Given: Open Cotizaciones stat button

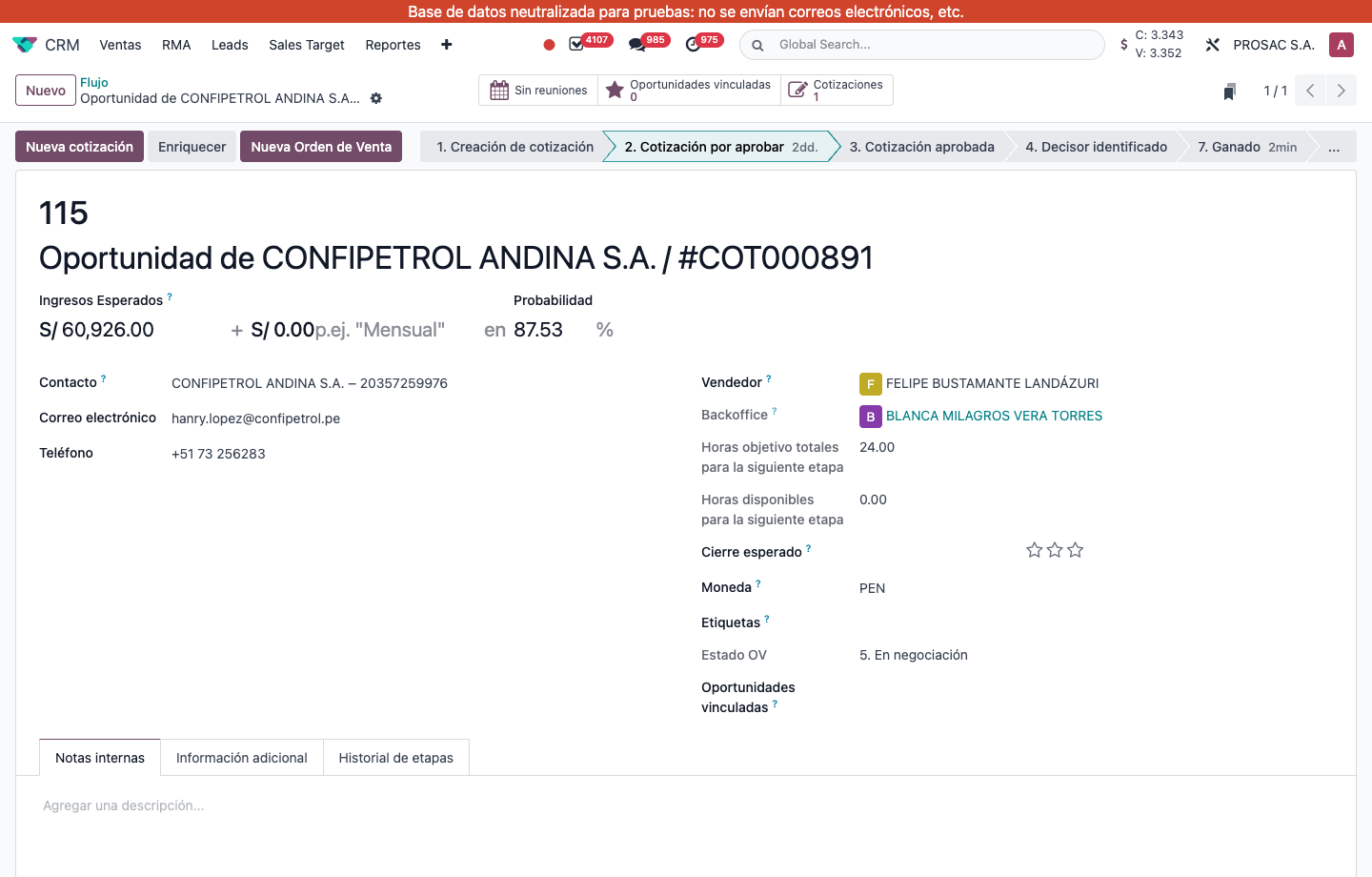Looking at the screenshot, I should pos(837,91).
